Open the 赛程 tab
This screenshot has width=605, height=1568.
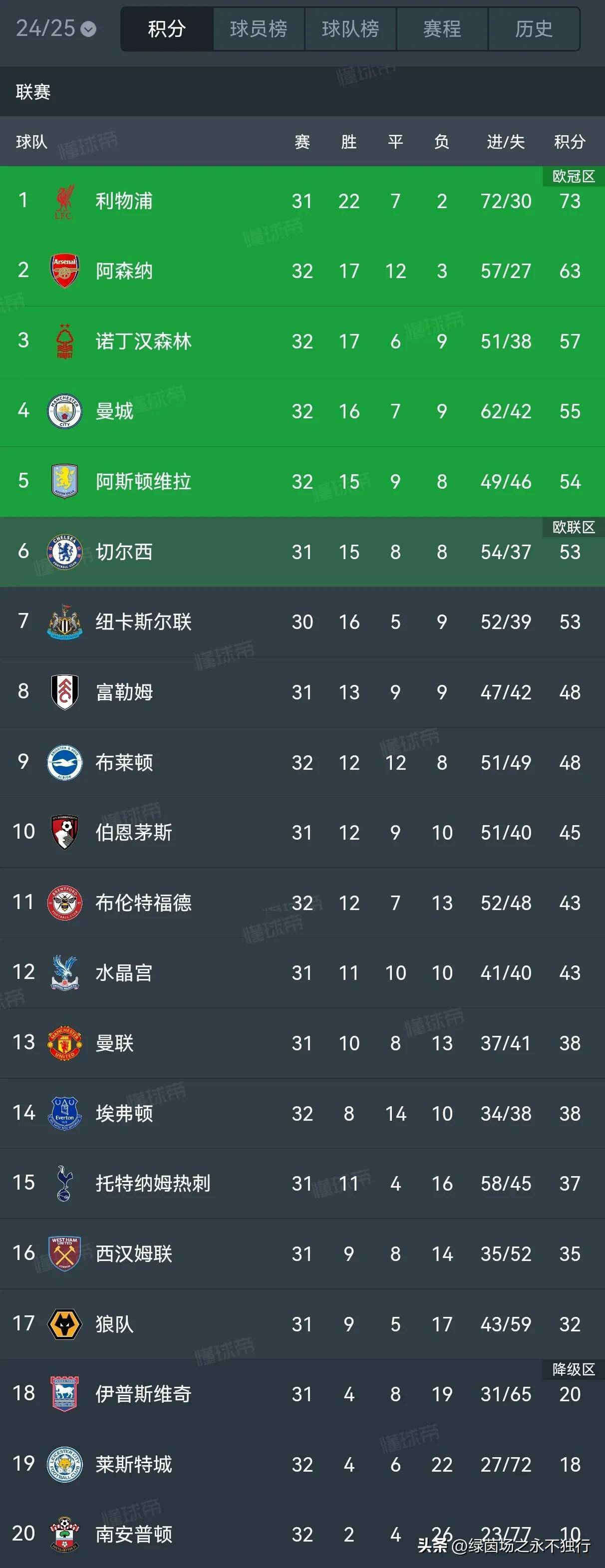(442, 27)
